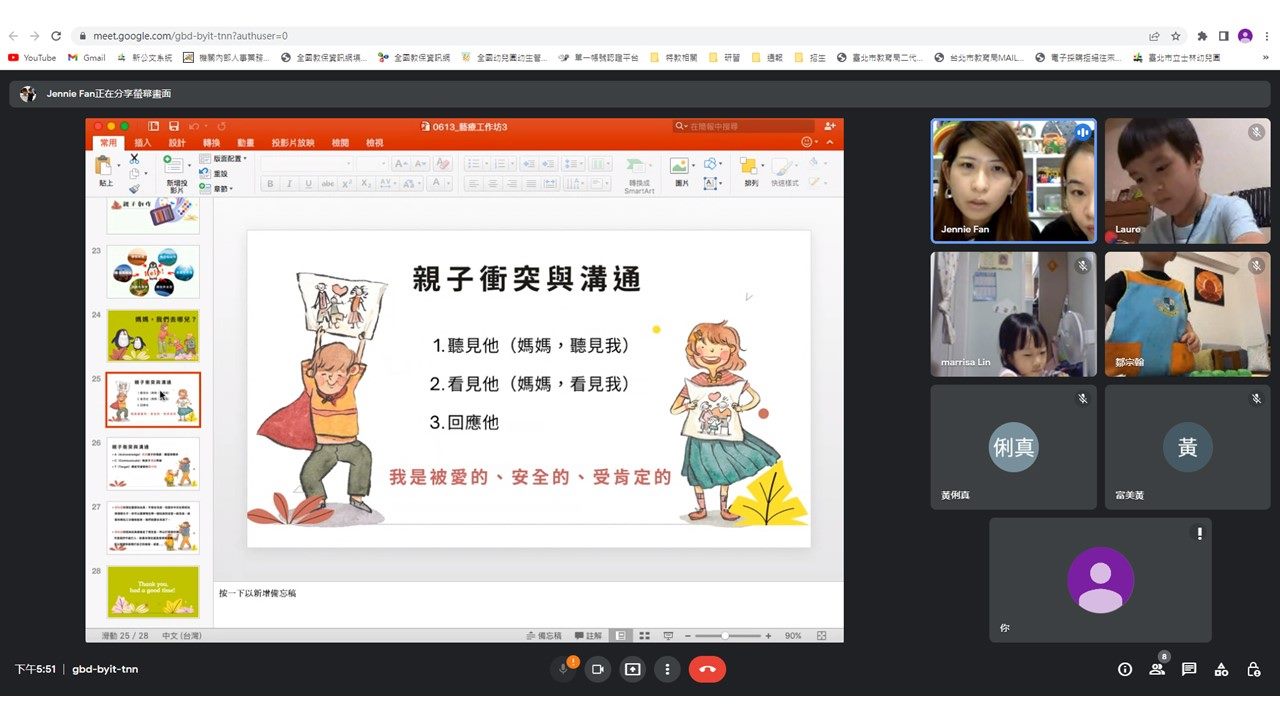Screen dimensions: 1280x720
Task: Show the participants list icon
Action: (x=1157, y=669)
